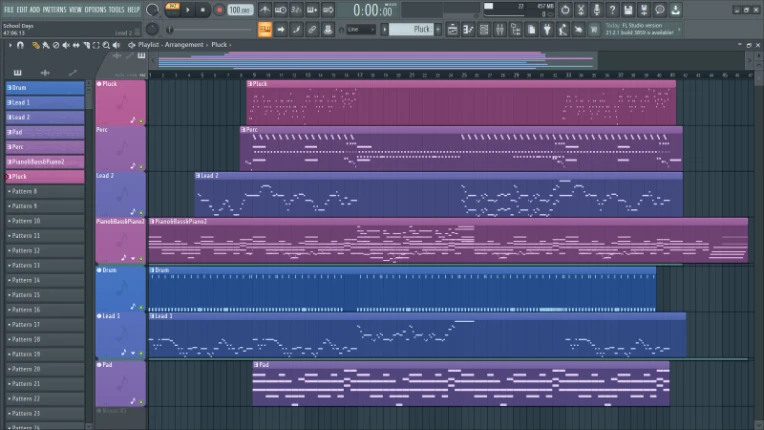Image resolution: width=764 pixels, height=430 pixels.
Task: Toggle loop recording icon
Action: tap(328, 10)
